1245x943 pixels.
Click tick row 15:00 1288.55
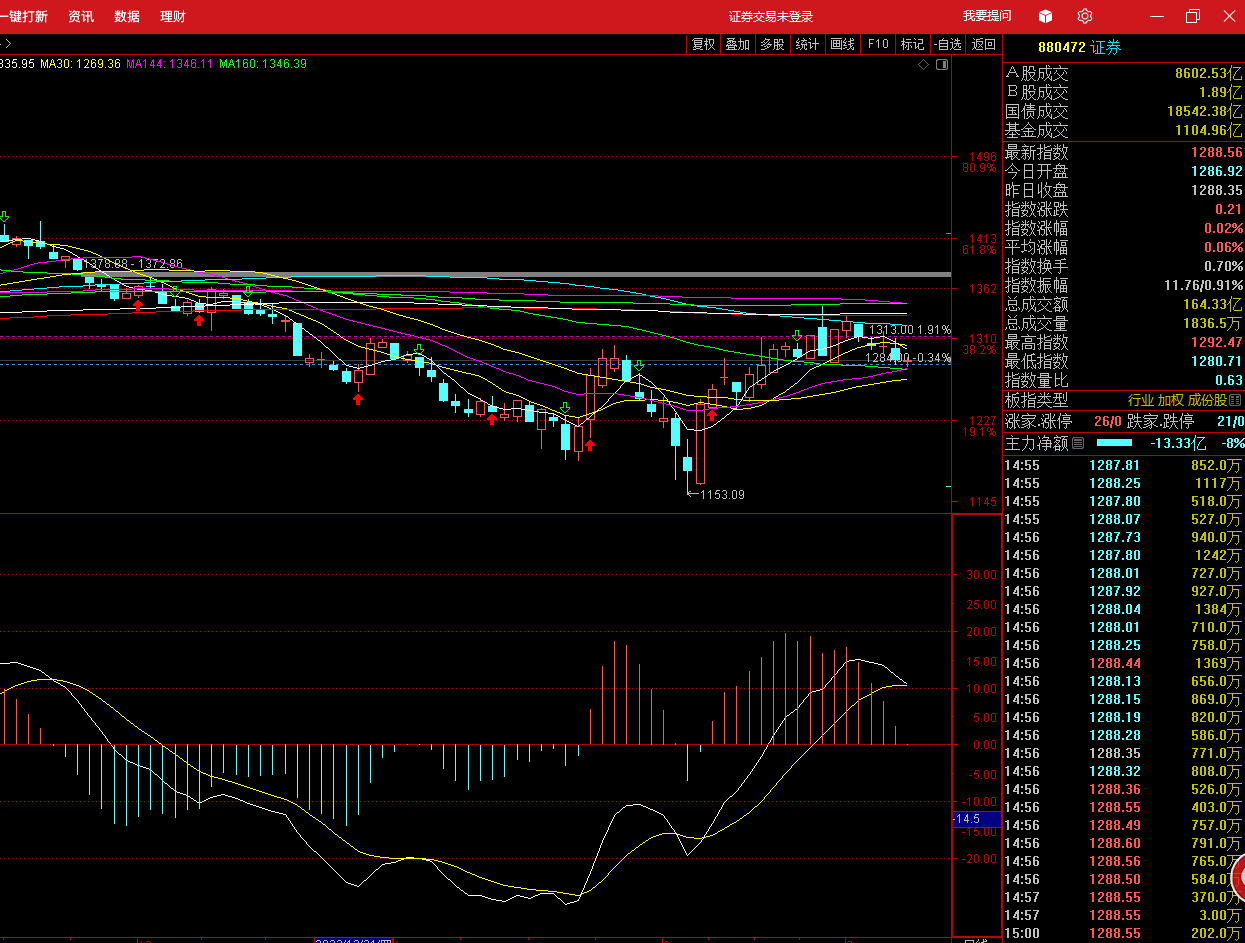coord(1123,933)
